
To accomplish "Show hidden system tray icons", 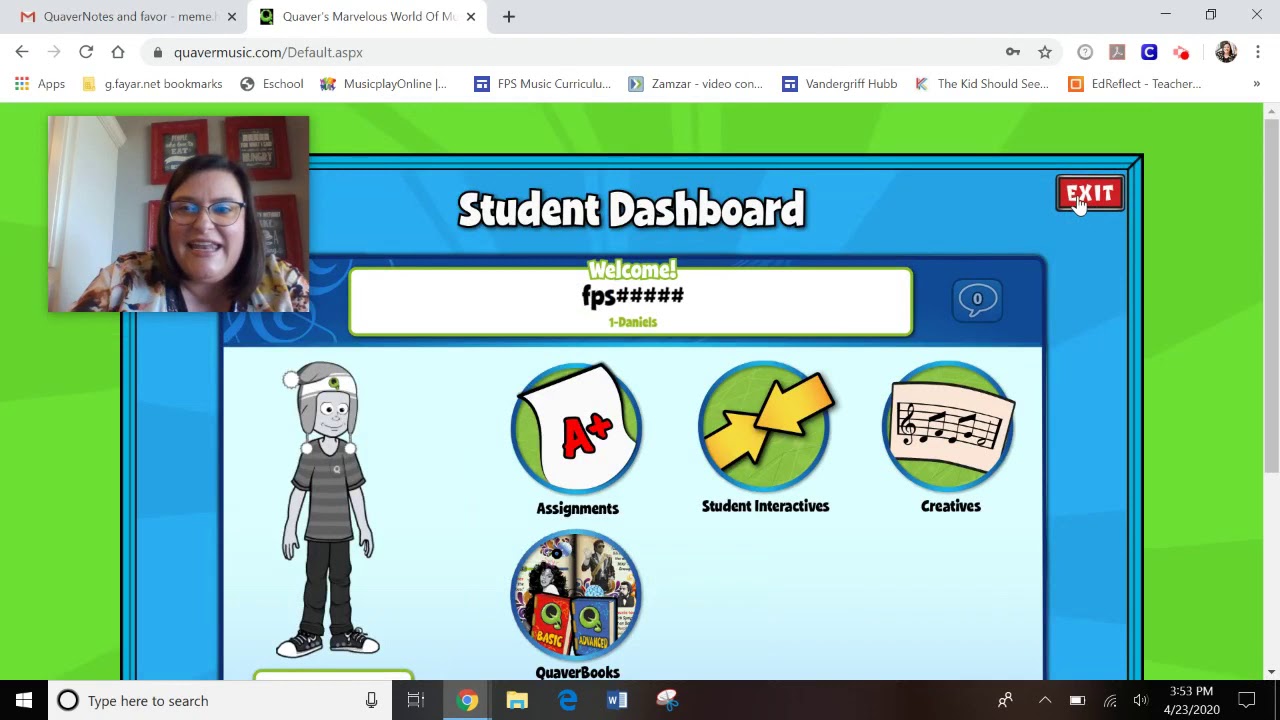I will point(1044,700).
